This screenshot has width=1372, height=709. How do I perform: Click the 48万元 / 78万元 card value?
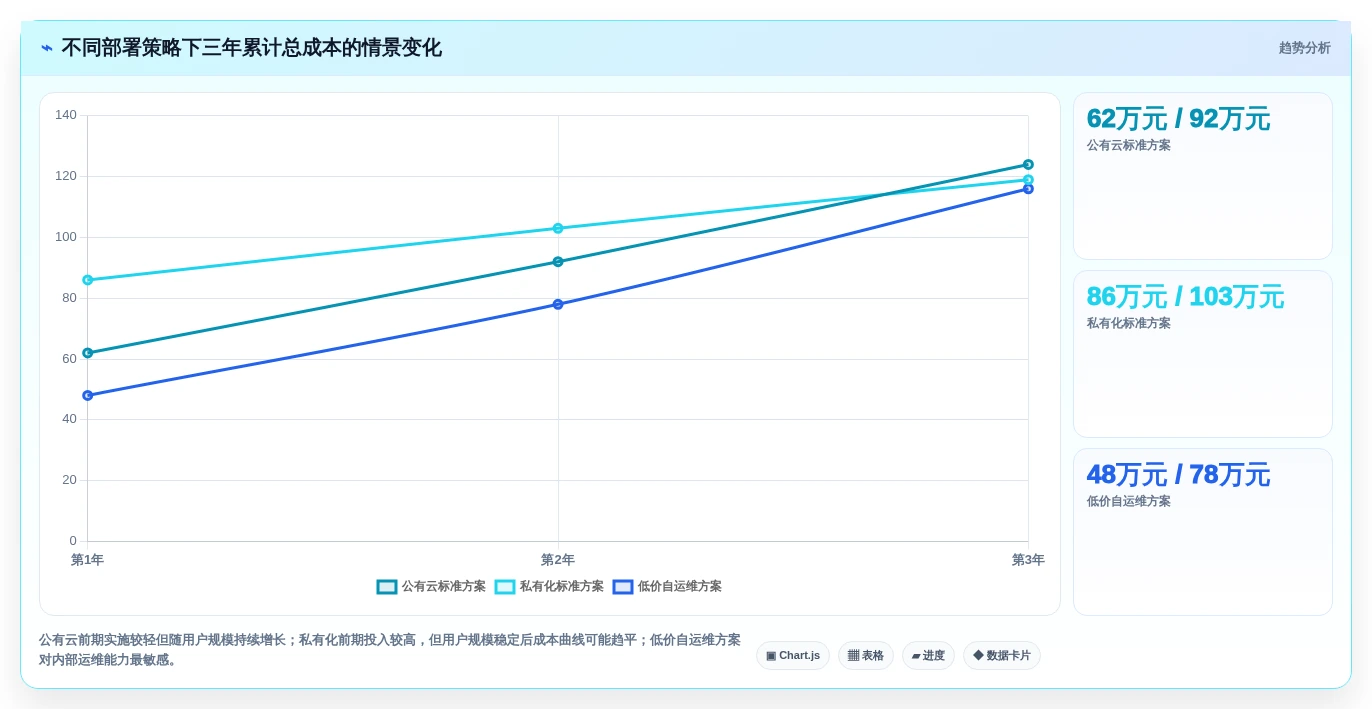click(1178, 475)
